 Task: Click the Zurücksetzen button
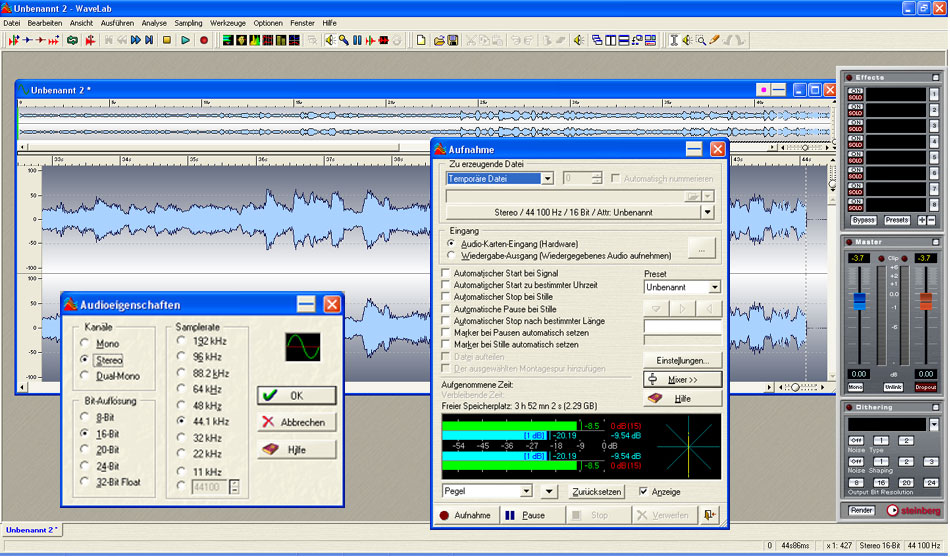(597, 492)
